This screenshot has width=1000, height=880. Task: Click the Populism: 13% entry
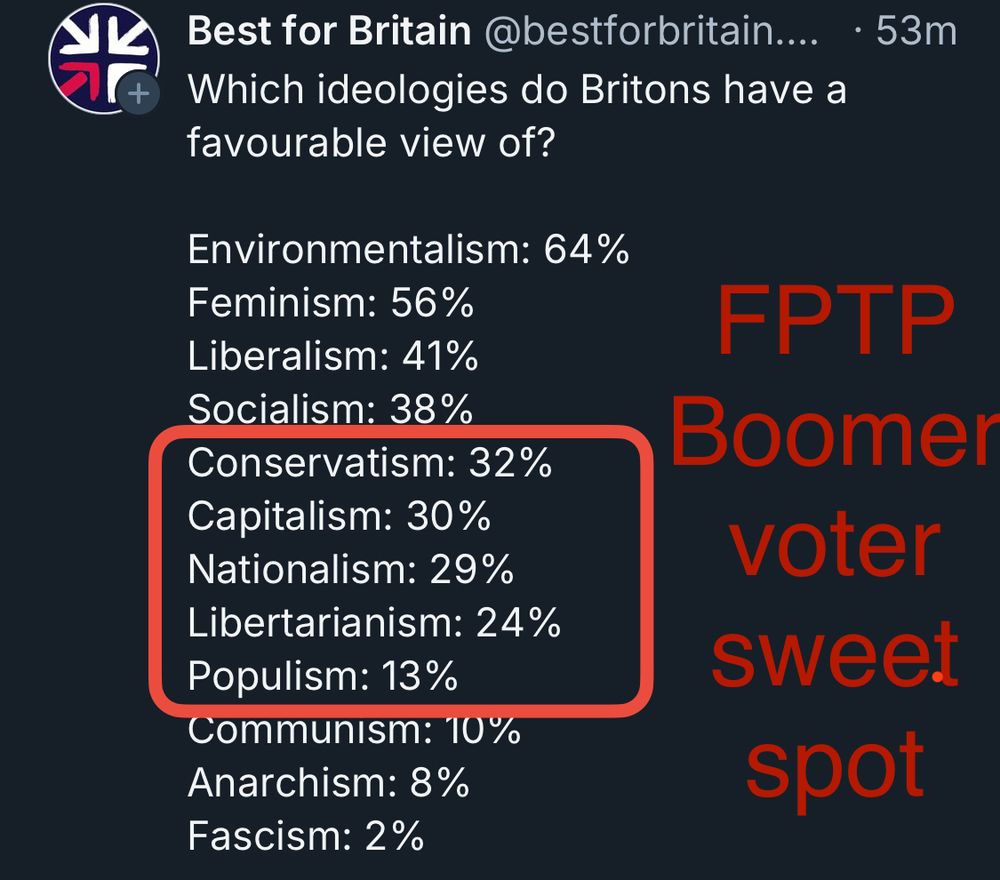point(323,677)
